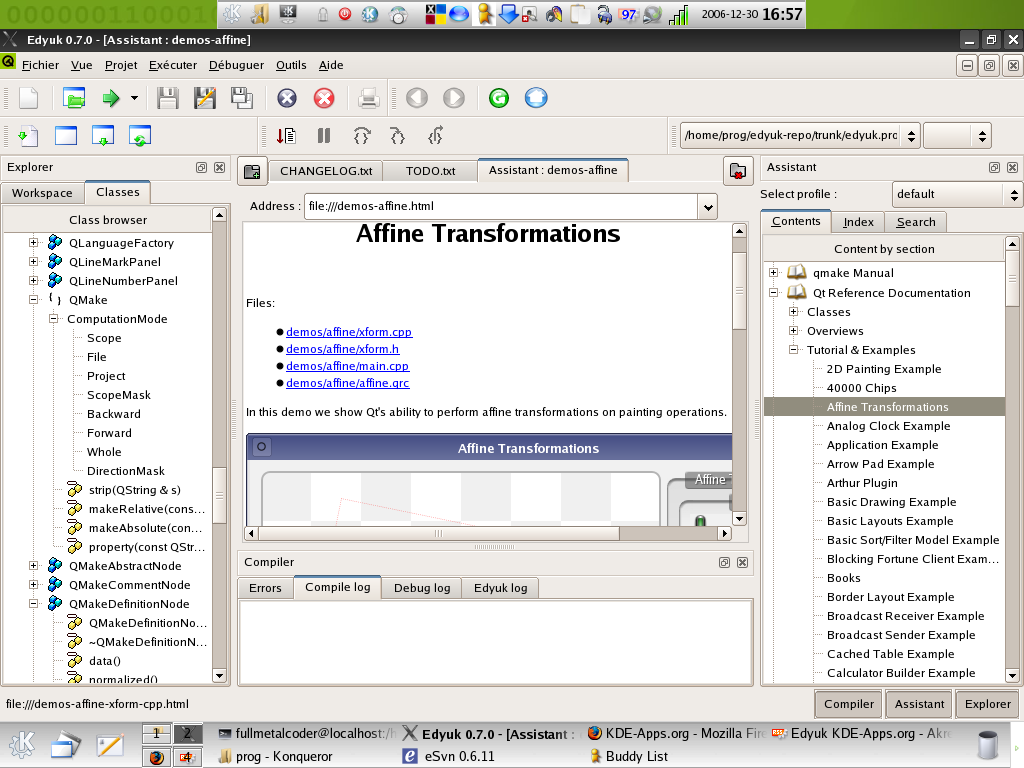Select Analog Clock Example in contents
1024x768 pixels.
(888, 426)
